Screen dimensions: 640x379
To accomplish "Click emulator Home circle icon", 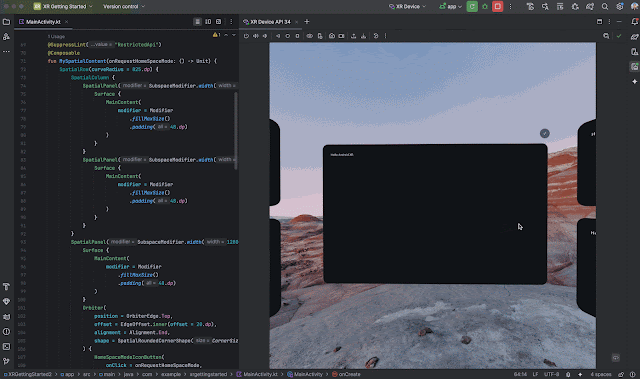I will (x=287, y=36).
